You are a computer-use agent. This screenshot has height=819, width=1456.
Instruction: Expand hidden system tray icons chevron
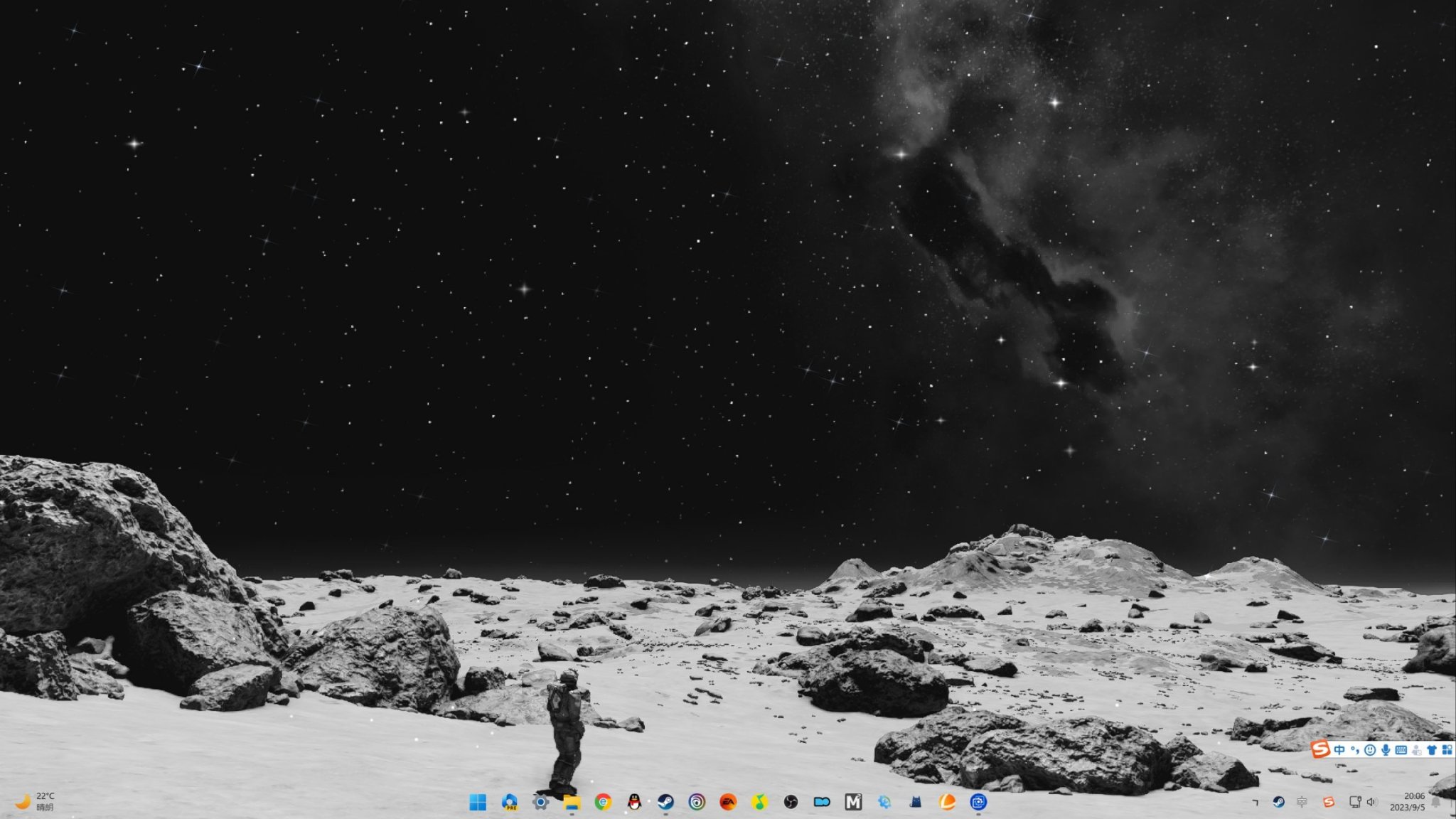pyautogui.click(x=1256, y=802)
